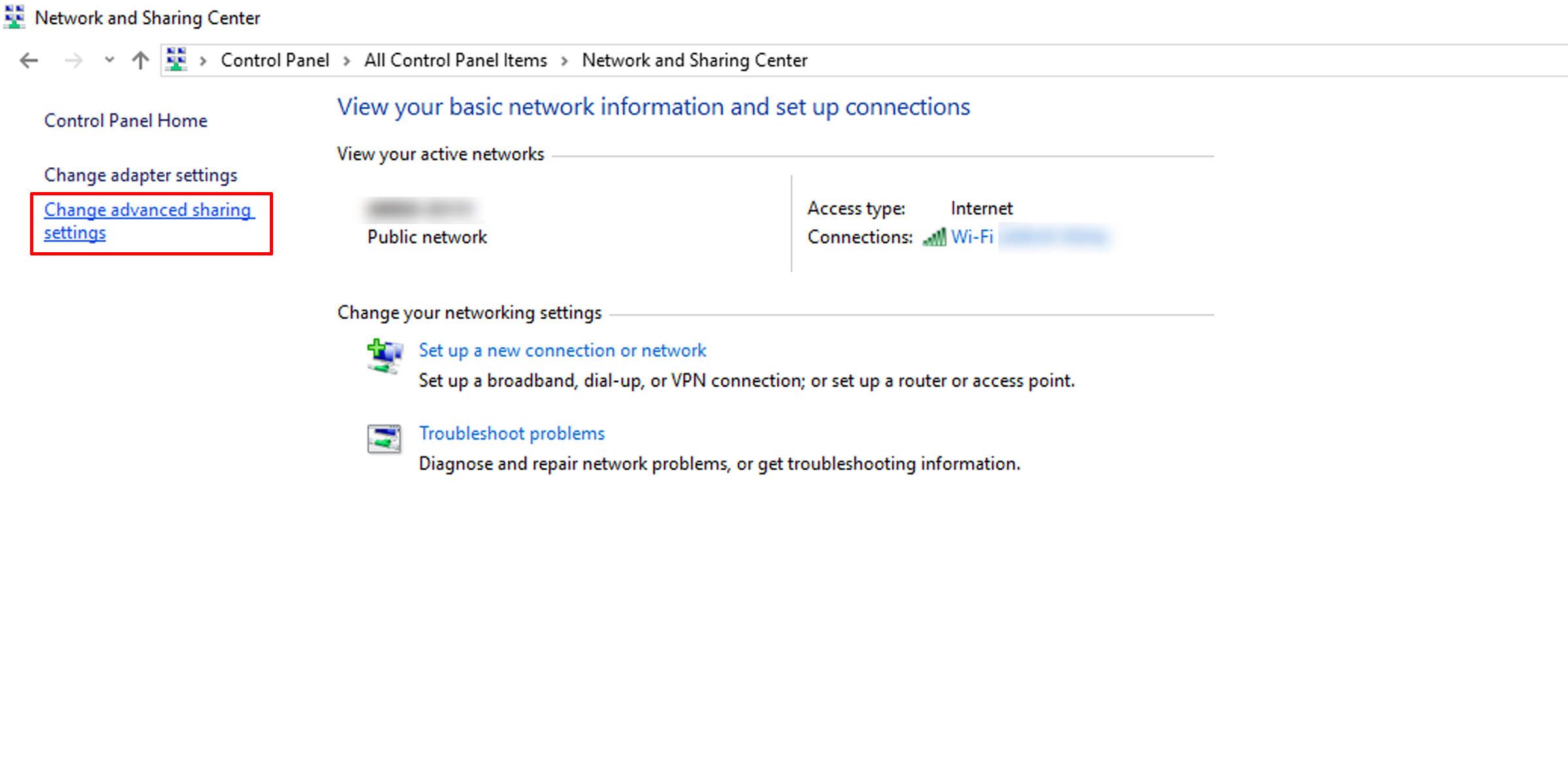The height and width of the screenshot is (784, 1568).
Task: Click the Network and Sharing Center title icon
Action: point(14,17)
